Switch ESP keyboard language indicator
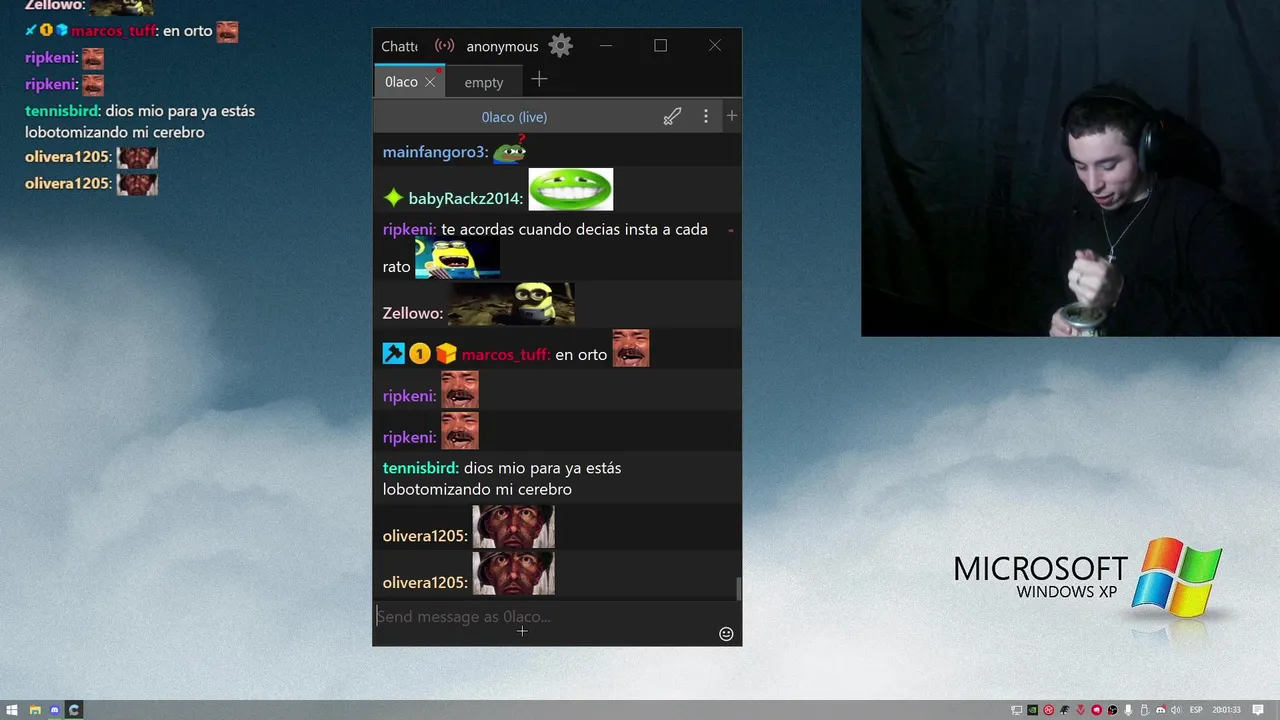The height and width of the screenshot is (720, 1280). tap(1196, 710)
